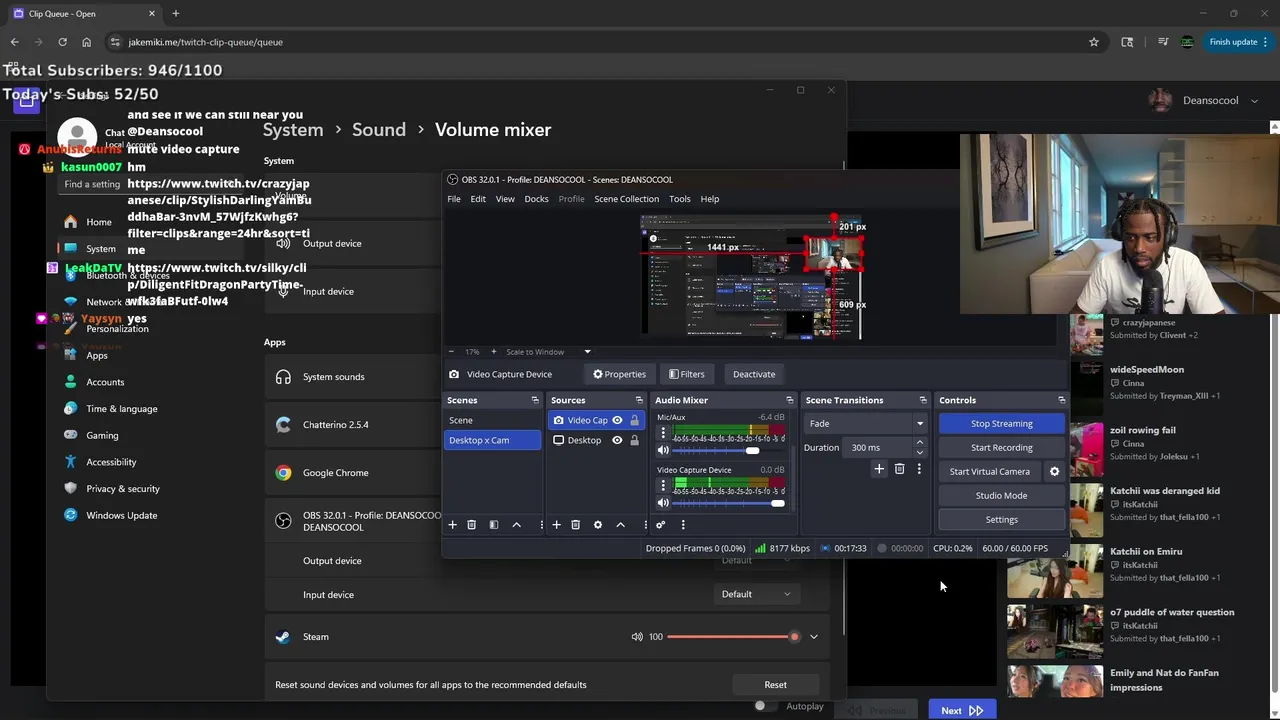The image size is (1280, 720).
Task: Decrease transition duration with down arrow
Action: tap(919, 452)
